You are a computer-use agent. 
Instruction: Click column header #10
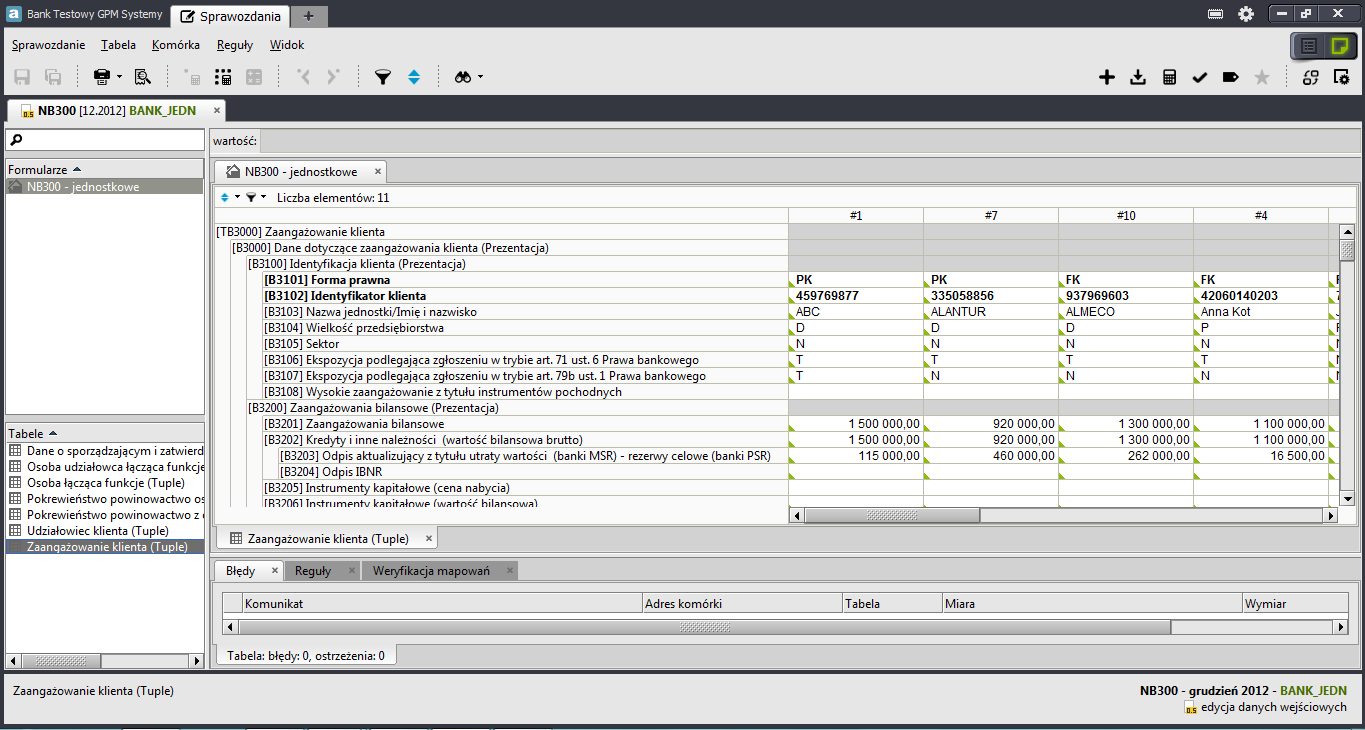click(x=1126, y=215)
